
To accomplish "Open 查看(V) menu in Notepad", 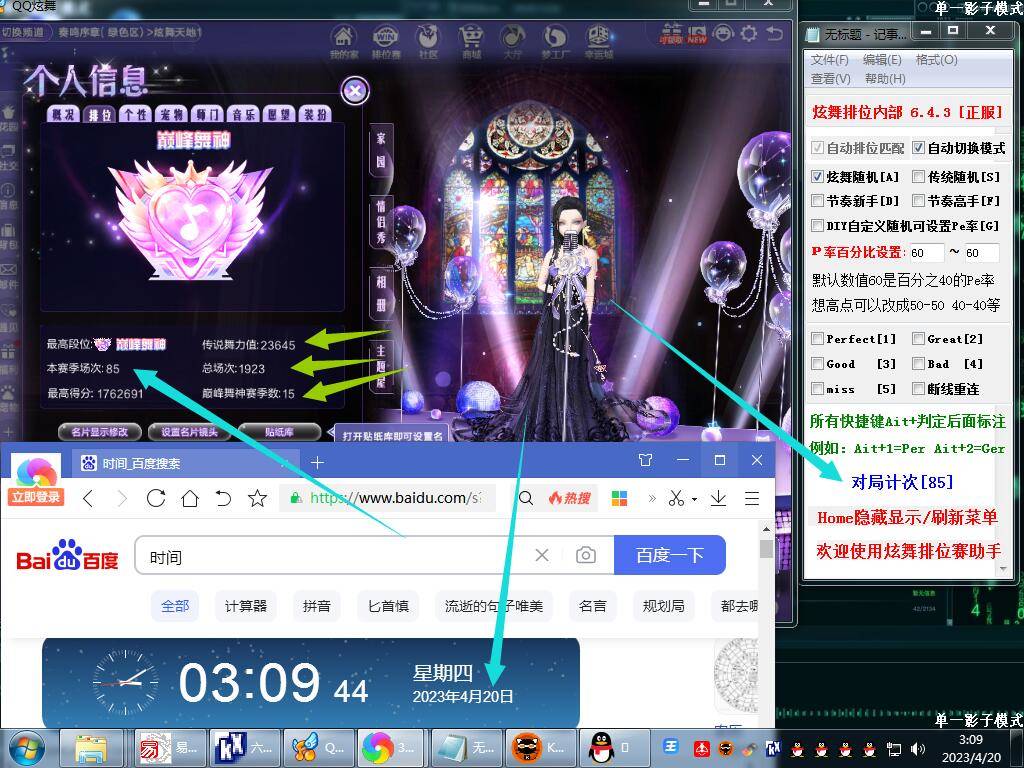I will point(831,78).
